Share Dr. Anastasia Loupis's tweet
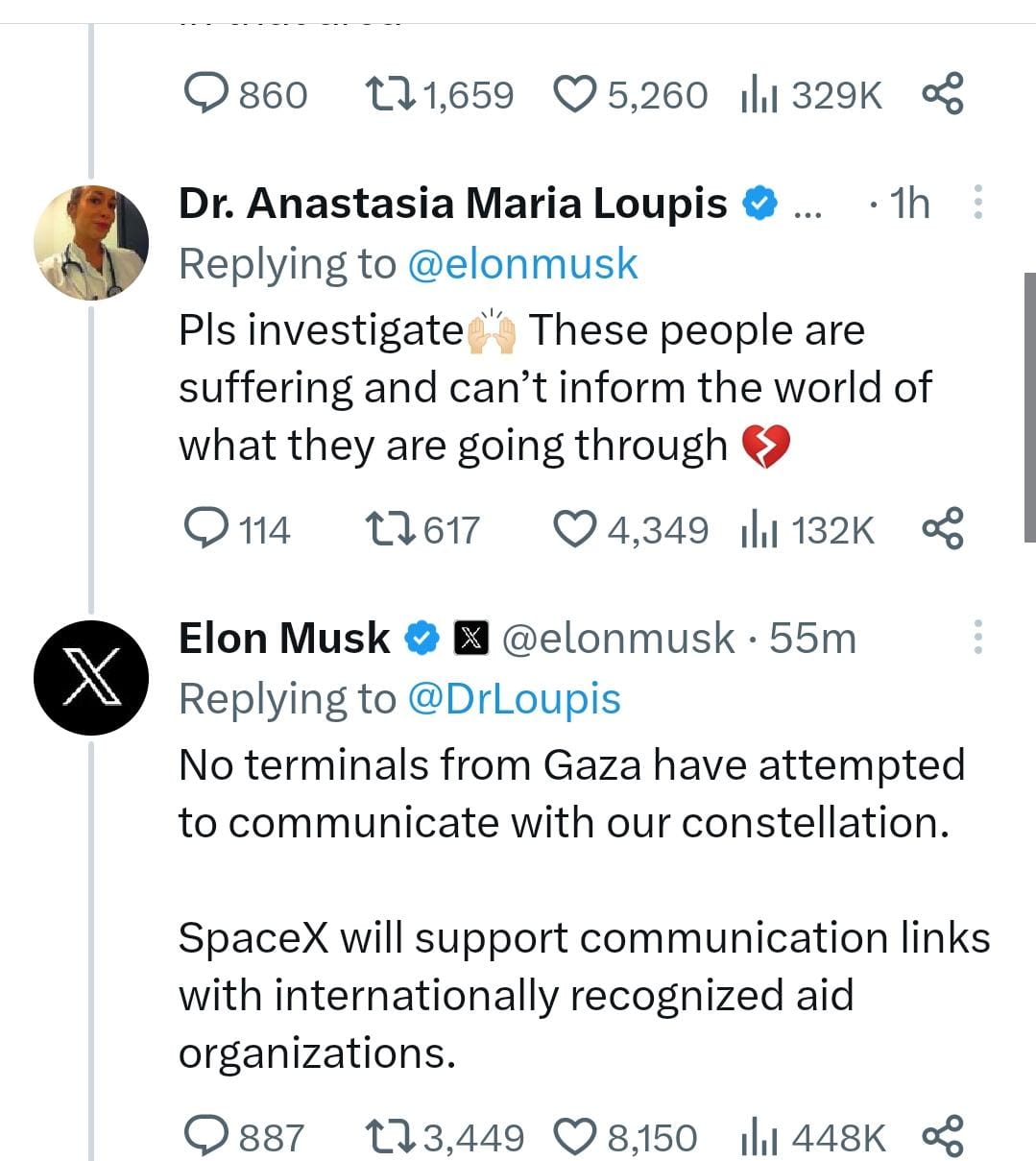 tap(943, 529)
